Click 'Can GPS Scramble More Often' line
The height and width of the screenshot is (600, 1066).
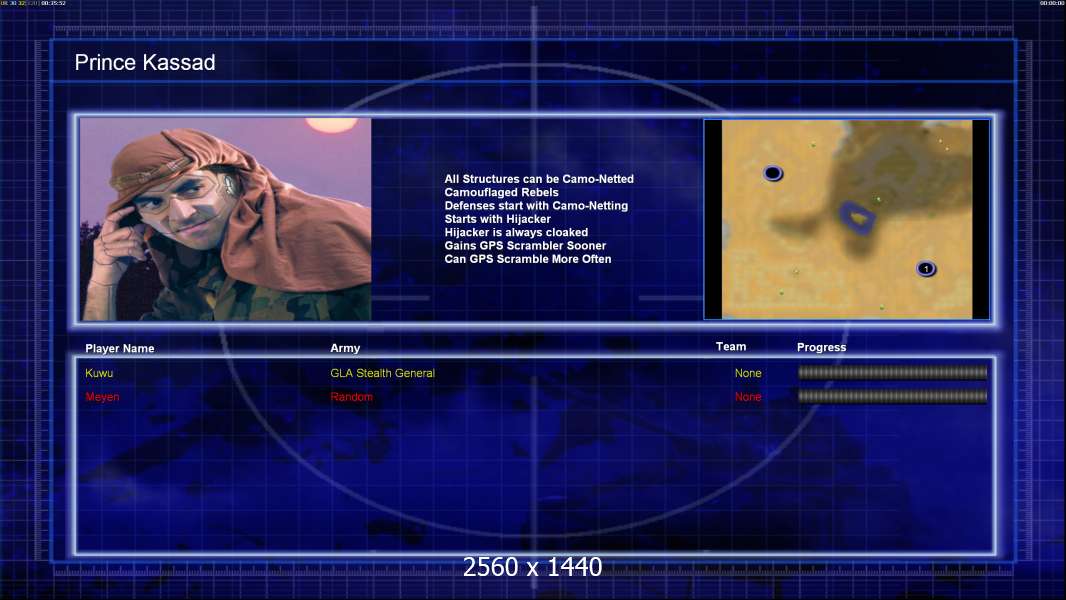[x=528, y=259]
